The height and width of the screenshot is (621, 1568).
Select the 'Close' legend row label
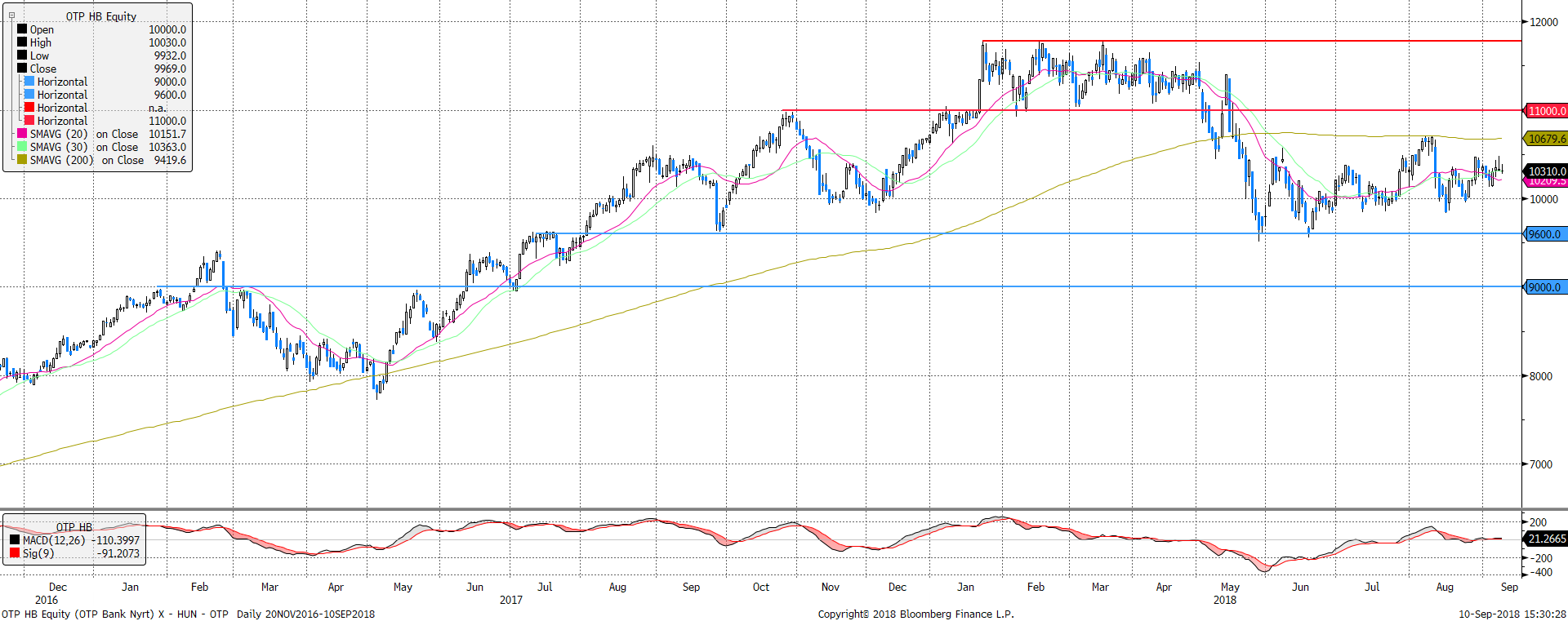(x=43, y=69)
